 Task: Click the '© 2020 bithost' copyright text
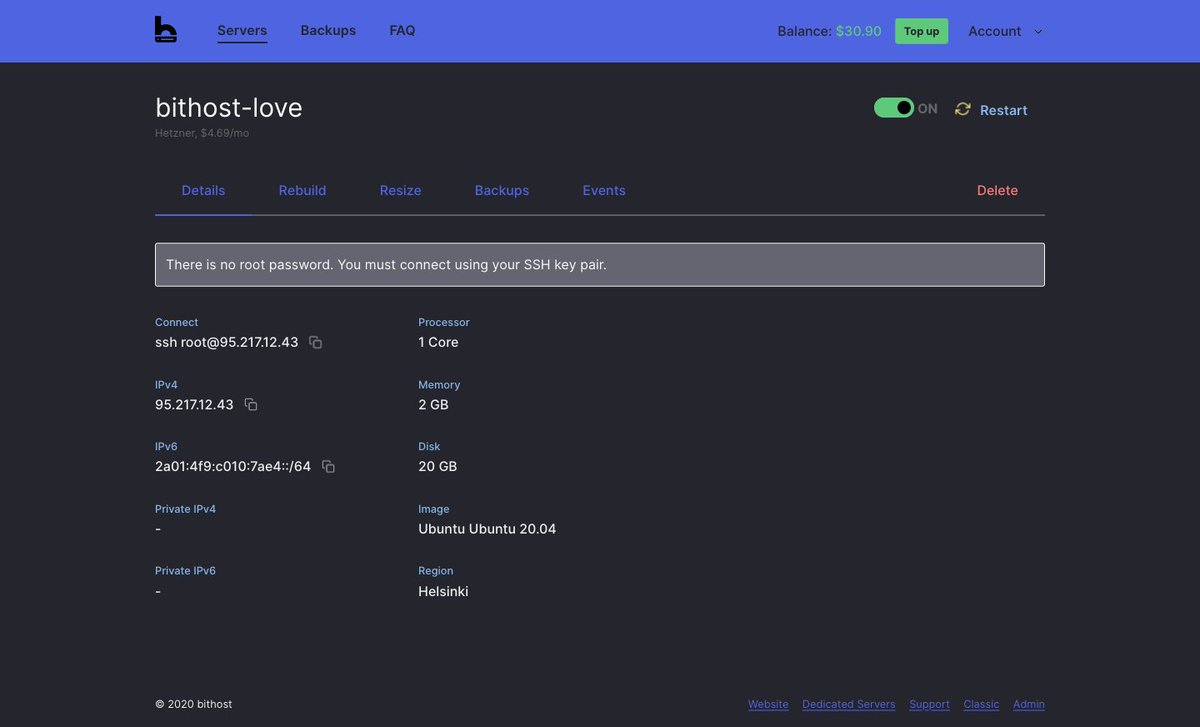pos(193,704)
